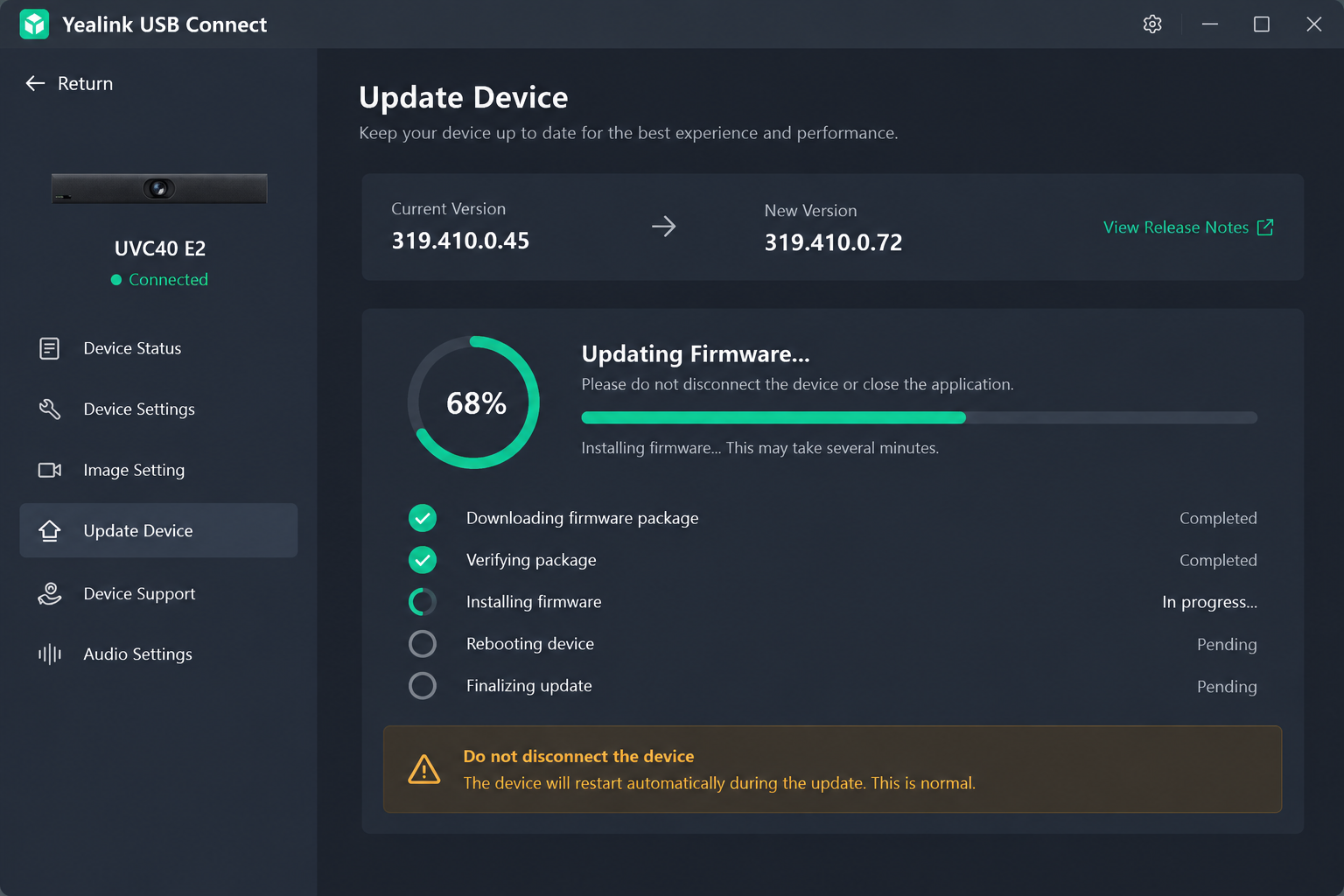Click the Return button label
The width and height of the screenshot is (1344, 896).
85,83
